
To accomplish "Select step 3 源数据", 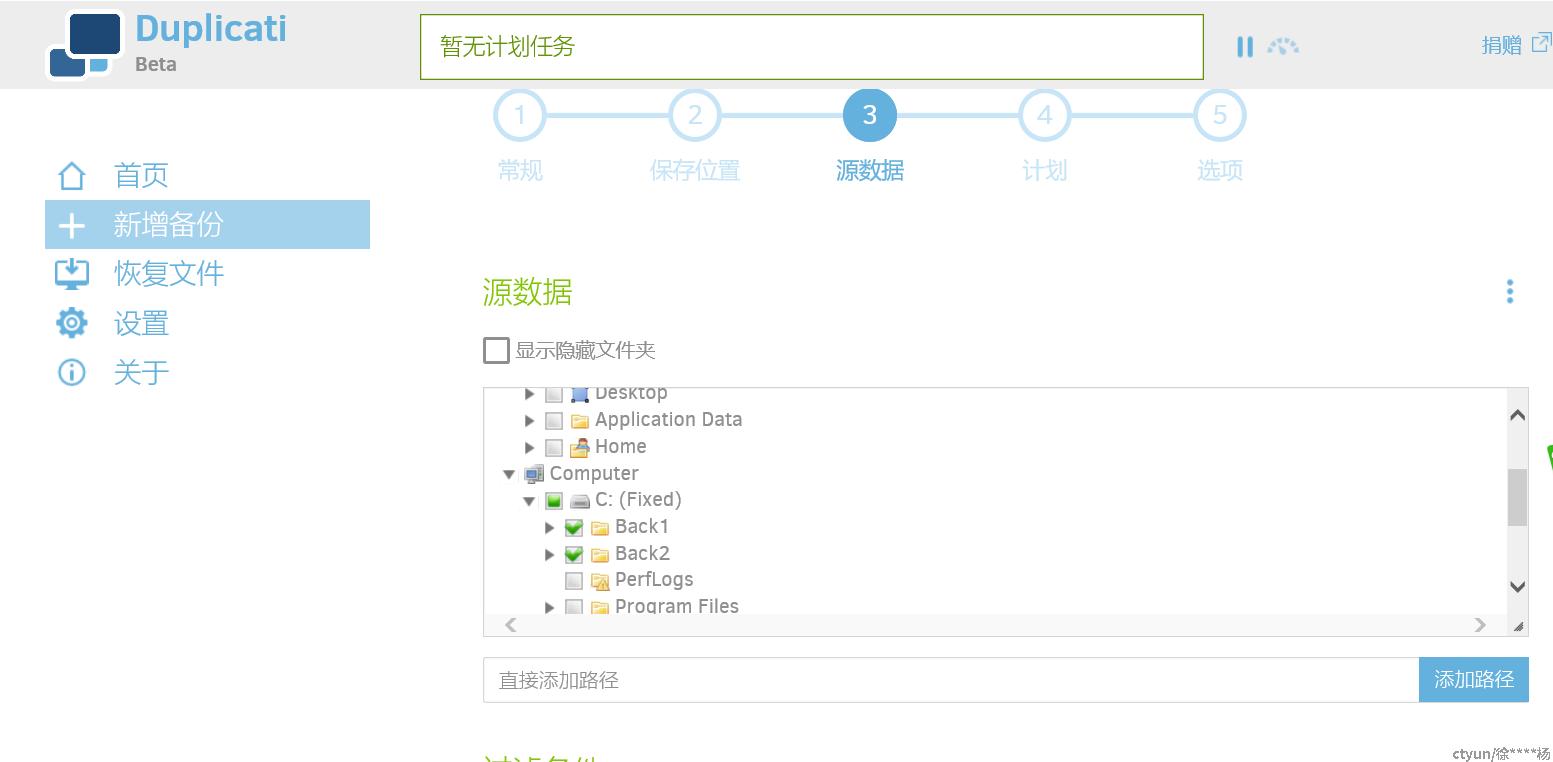I will pos(870,115).
